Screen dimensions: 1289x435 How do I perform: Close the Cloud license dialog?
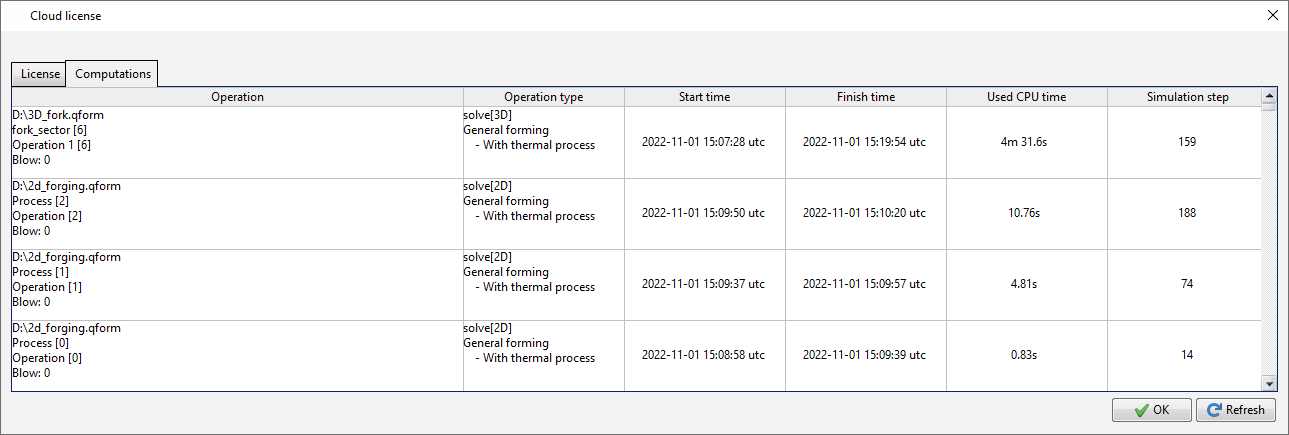tap(1272, 15)
